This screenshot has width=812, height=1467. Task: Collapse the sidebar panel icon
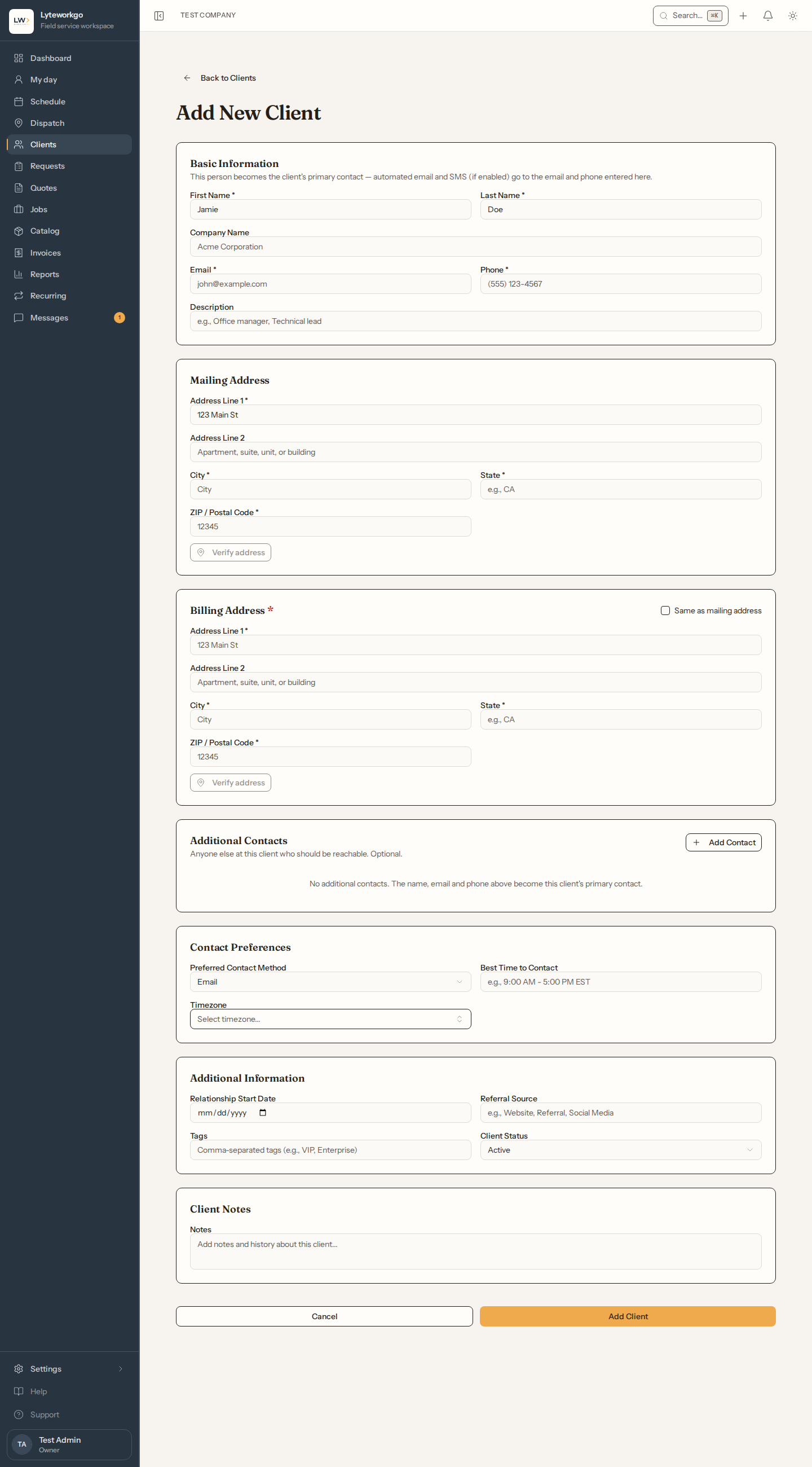pos(160,15)
